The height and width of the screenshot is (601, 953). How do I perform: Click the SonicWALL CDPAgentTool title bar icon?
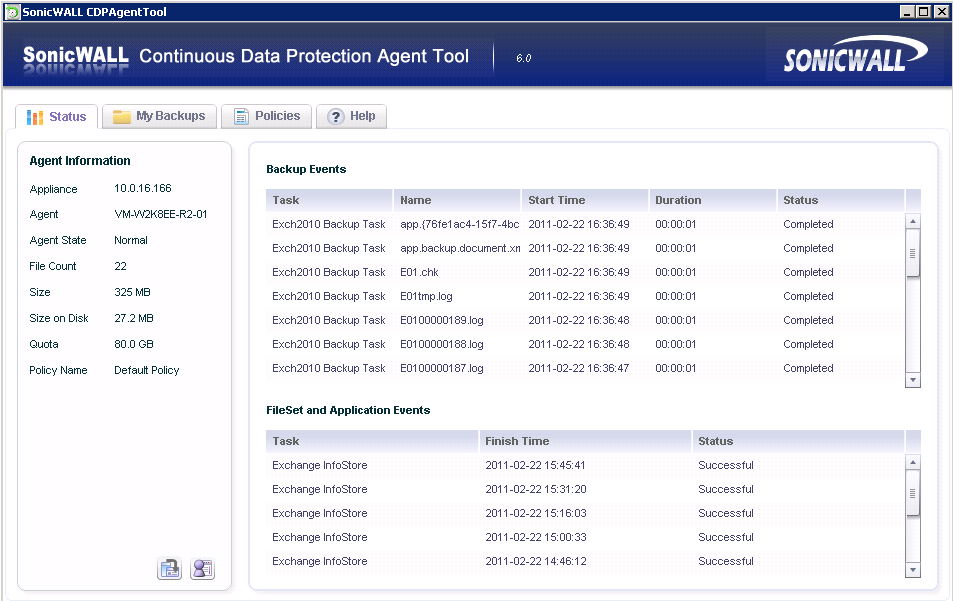coord(12,12)
